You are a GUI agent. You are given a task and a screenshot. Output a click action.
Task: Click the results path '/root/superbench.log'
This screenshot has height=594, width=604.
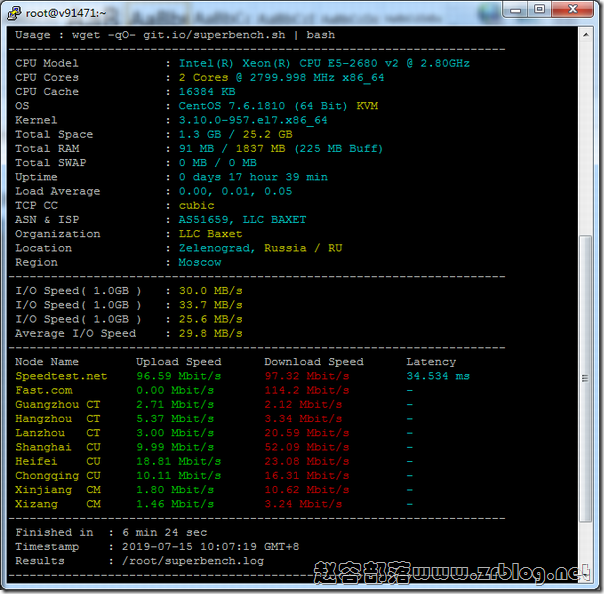point(193,560)
